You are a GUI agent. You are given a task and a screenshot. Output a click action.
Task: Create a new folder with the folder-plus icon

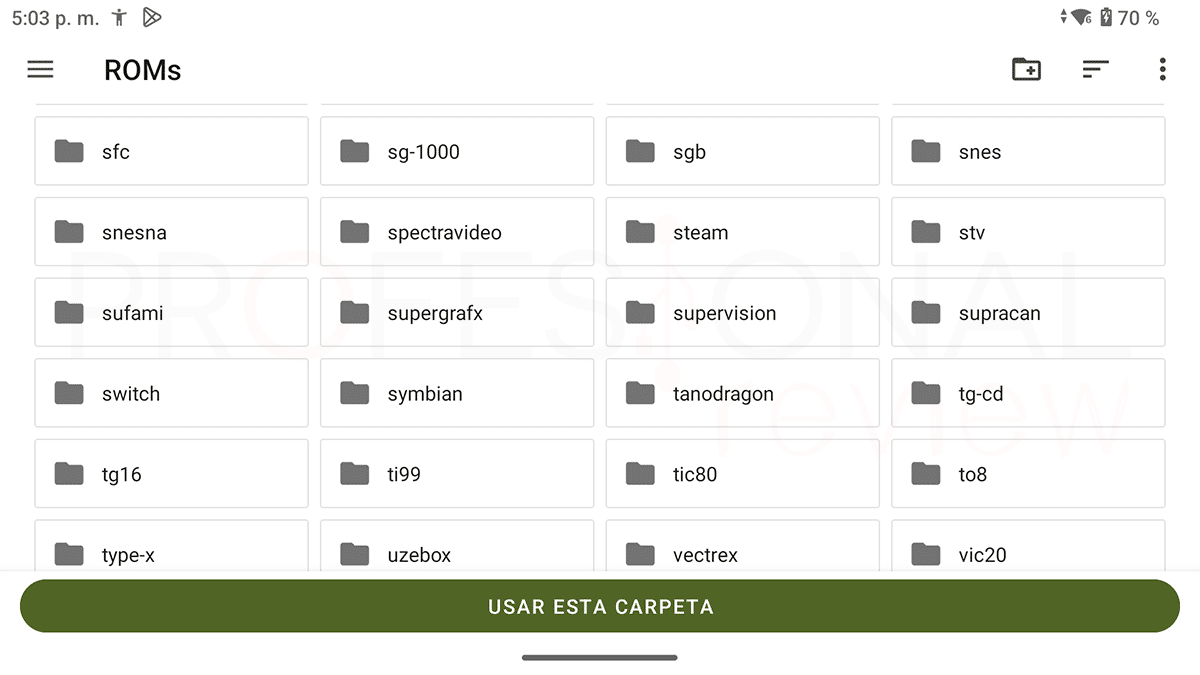1026,69
